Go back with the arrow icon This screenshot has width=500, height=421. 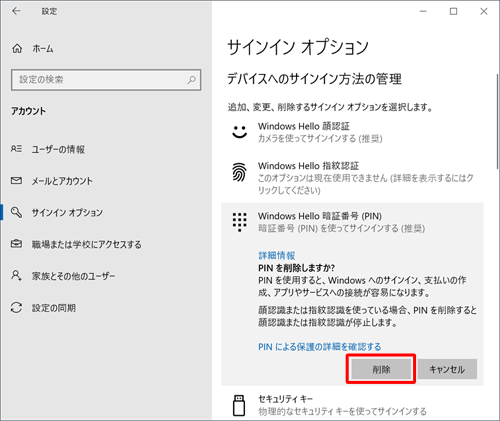click(16, 11)
